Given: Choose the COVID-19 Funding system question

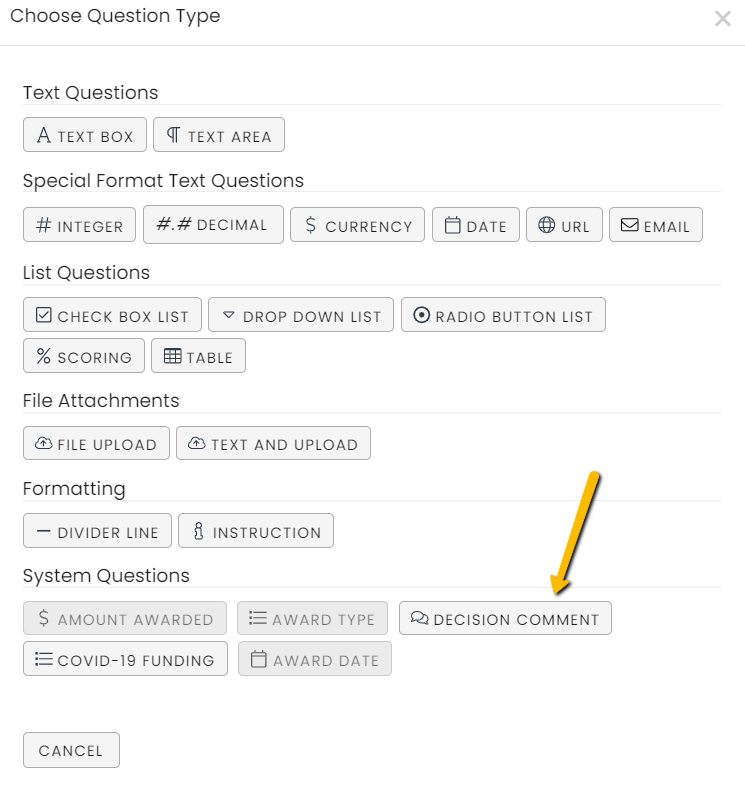Looking at the screenshot, I should (x=125, y=659).
